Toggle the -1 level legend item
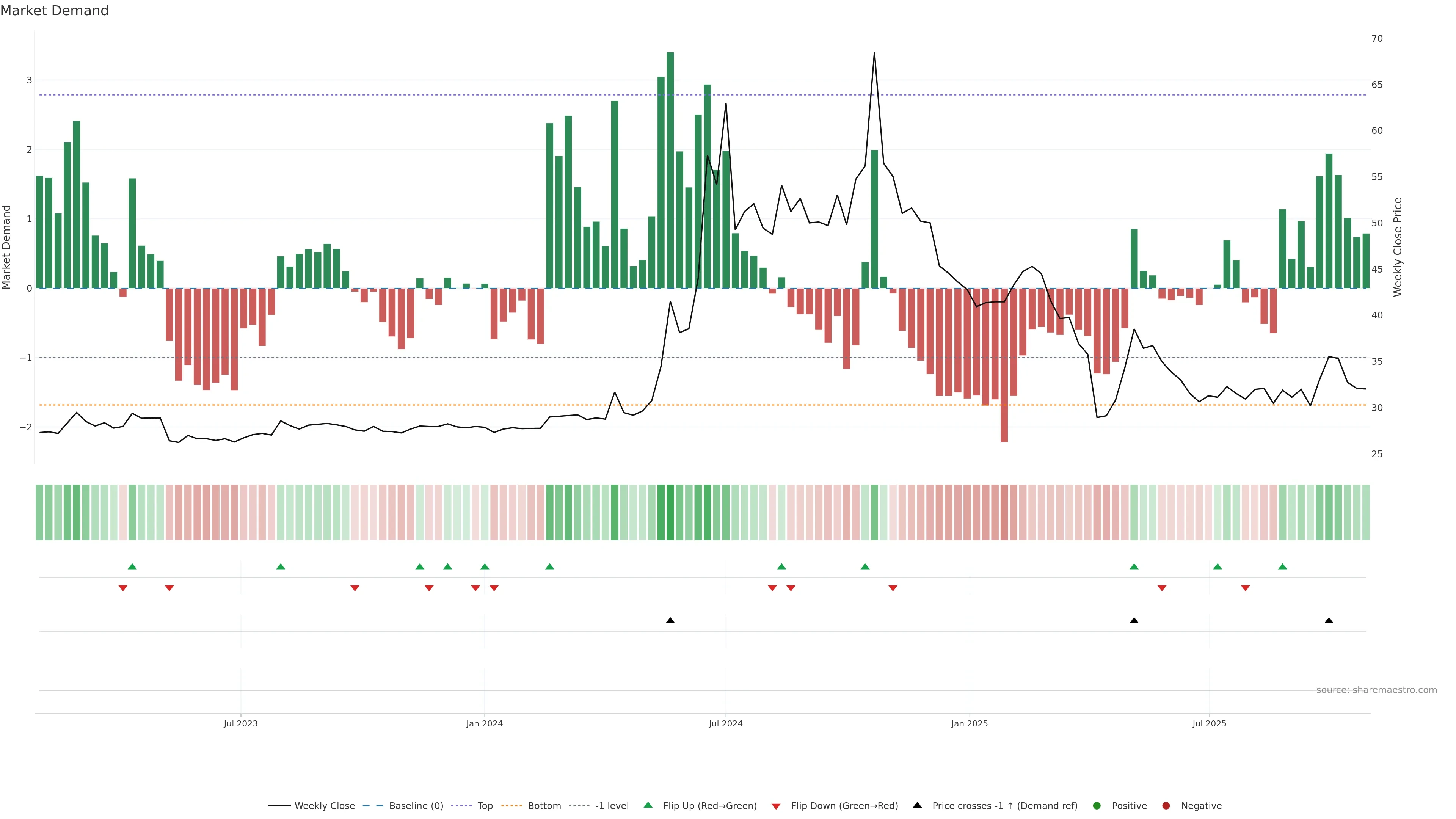Image resolution: width=1456 pixels, height=819 pixels. coord(612,805)
